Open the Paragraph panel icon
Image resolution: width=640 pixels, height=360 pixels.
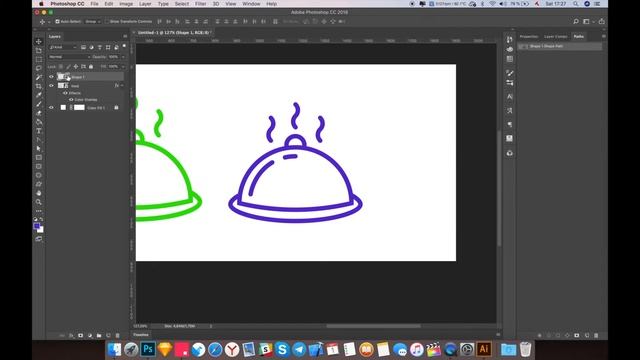click(510, 124)
